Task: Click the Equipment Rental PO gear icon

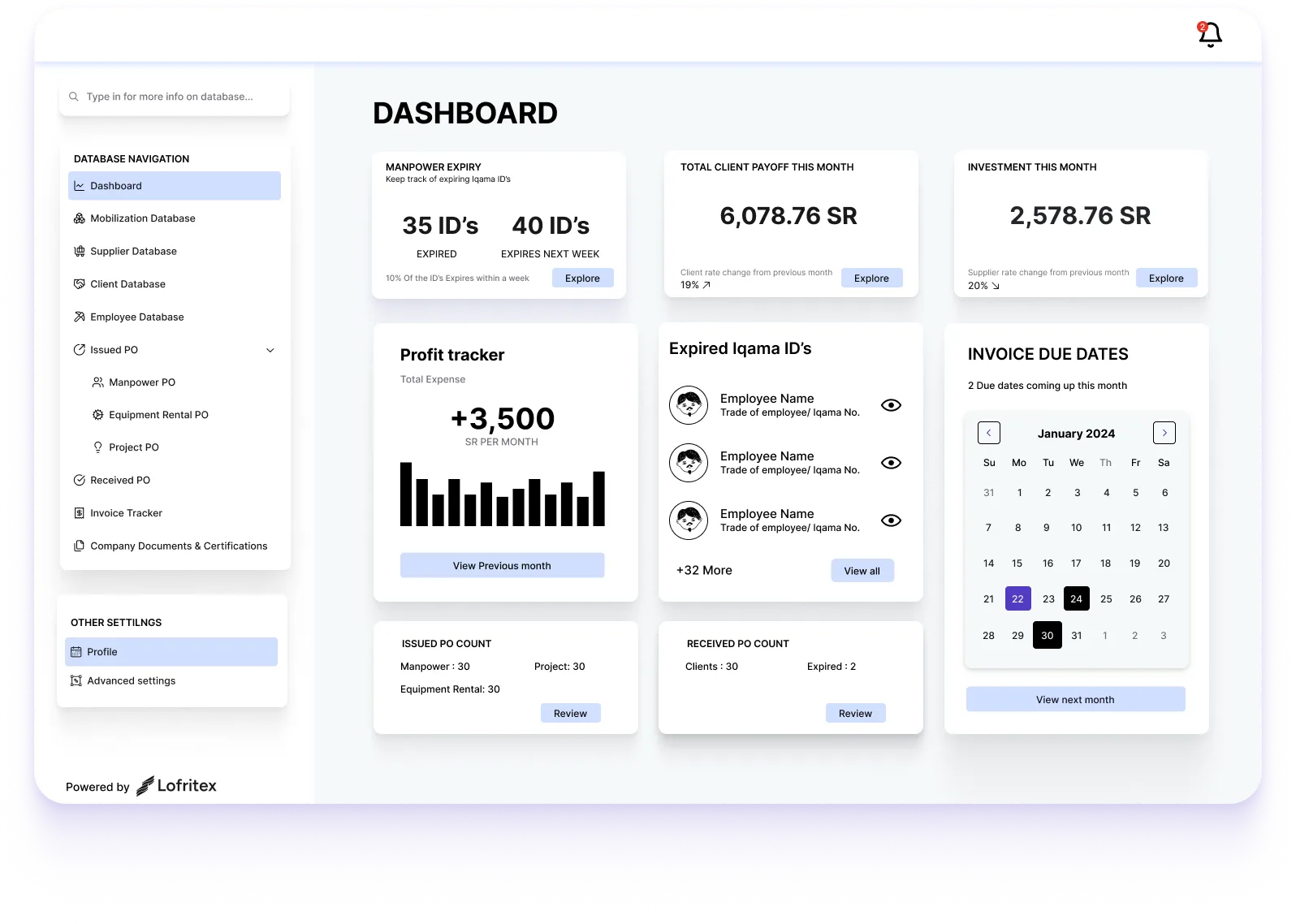Action: tap(97, 415)
